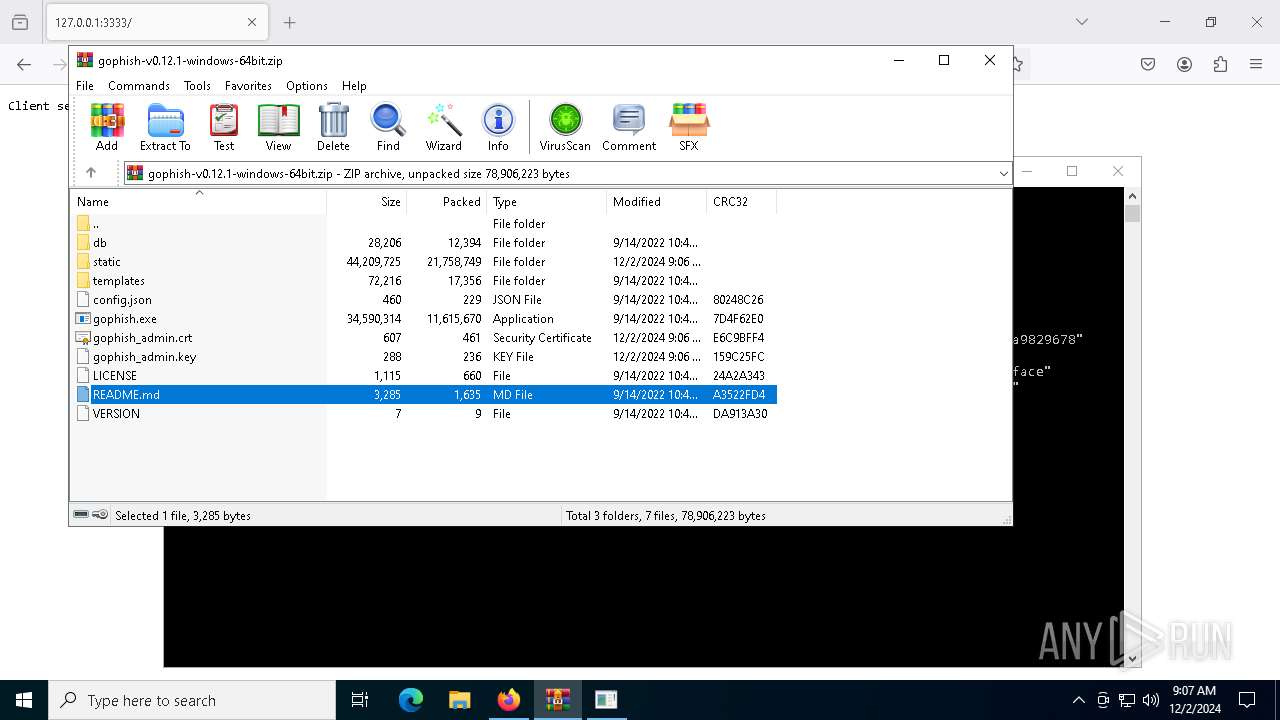Screen dimensions: 1280x720
Task: Sort by the Packed column header
Action: [x=447, y=202]
